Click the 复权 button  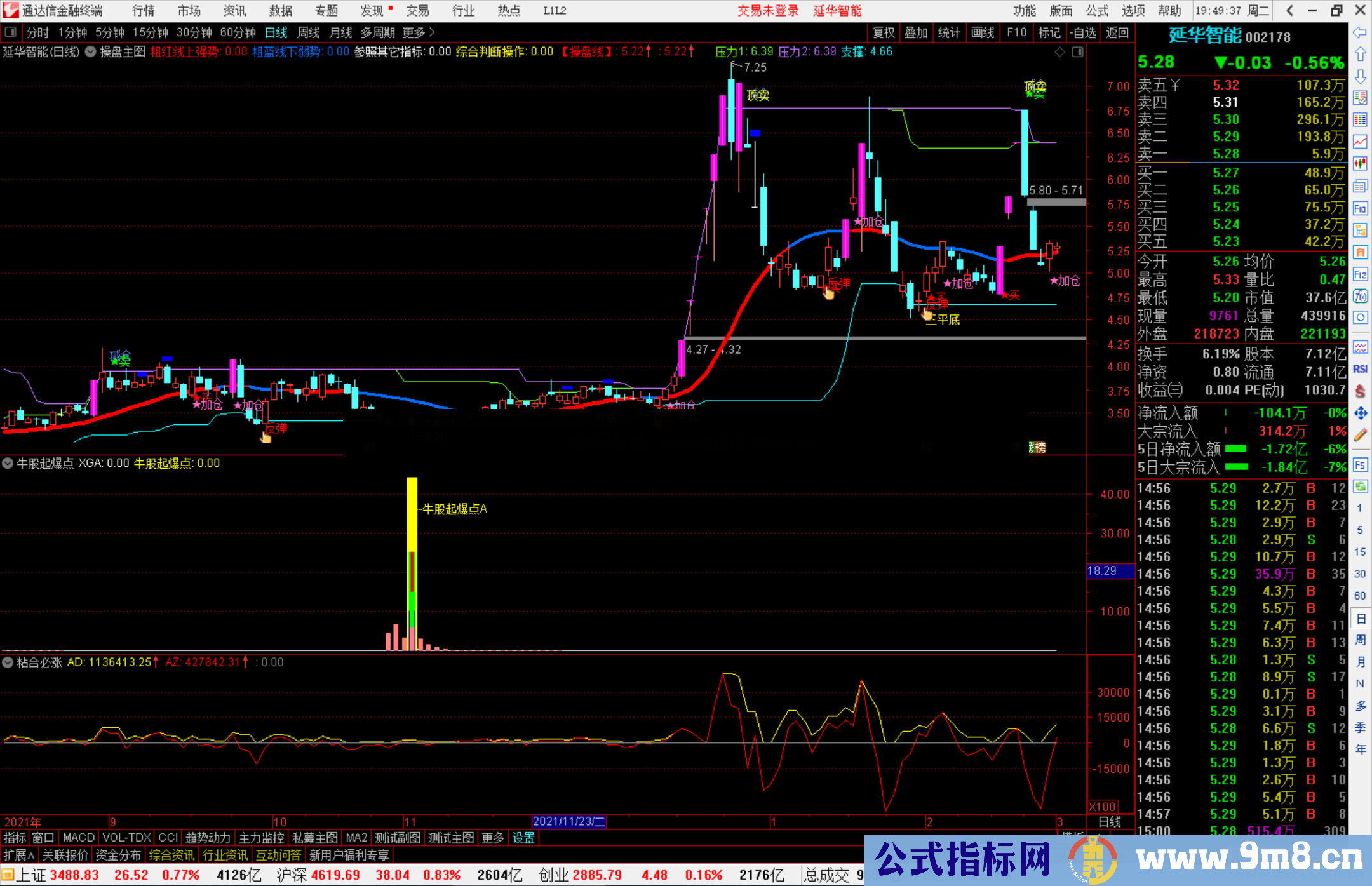point(884,32)
